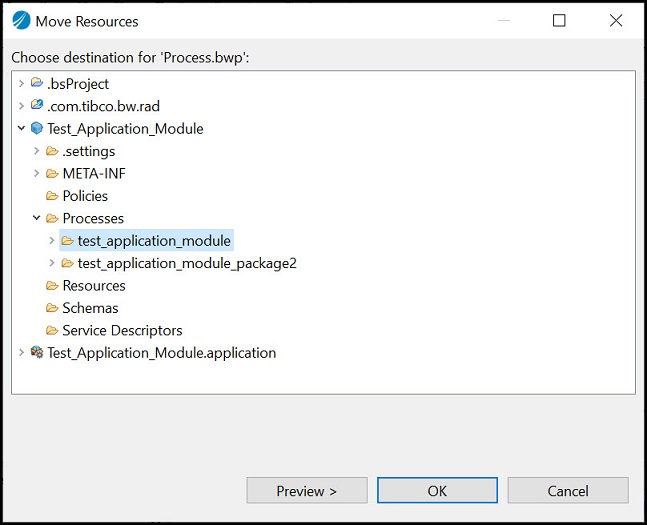Open the Preview > refactoring view
This screenshot has height=525, width=647.
point(307,491)
